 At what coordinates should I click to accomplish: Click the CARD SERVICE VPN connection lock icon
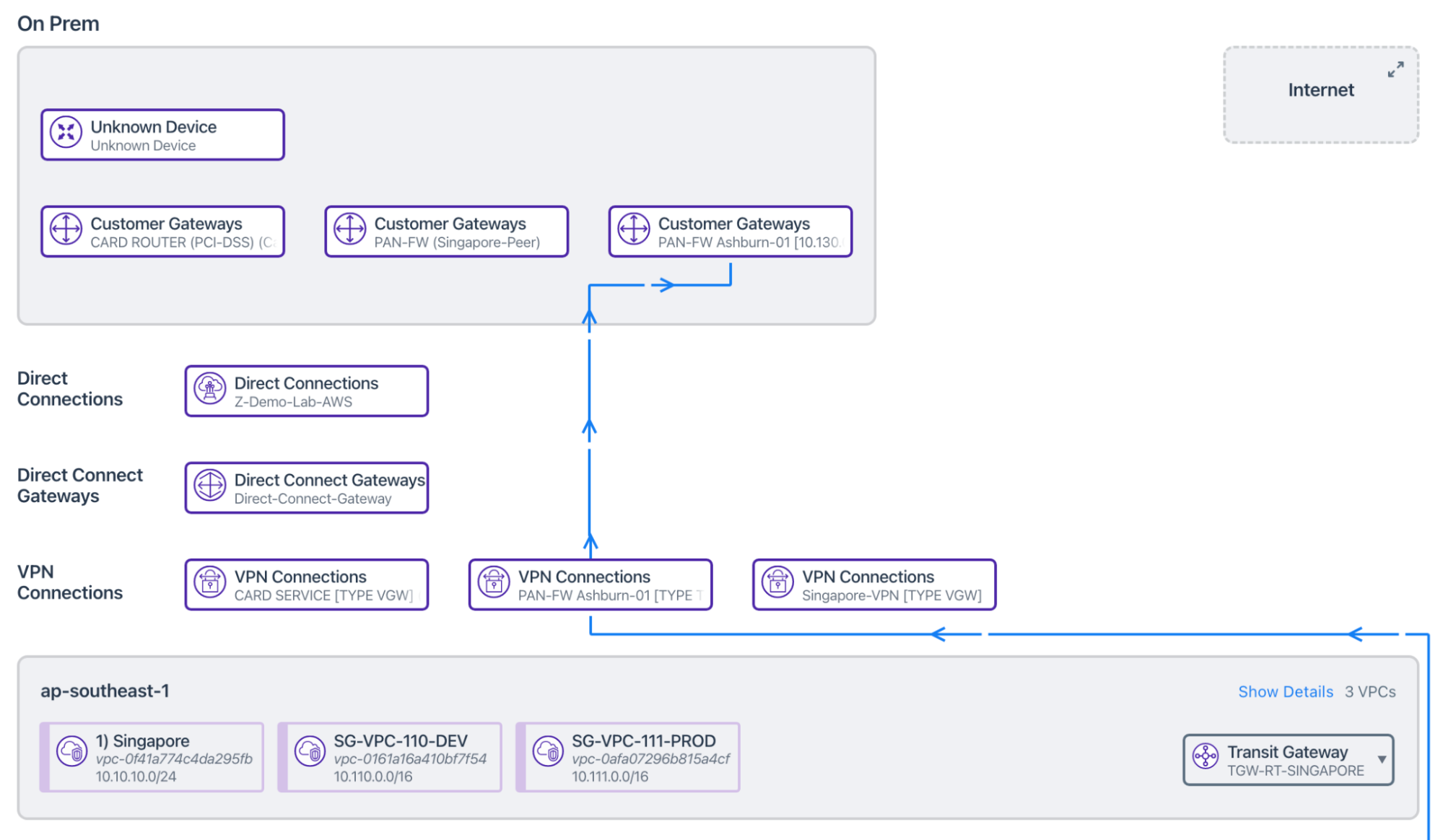[209, 584]
